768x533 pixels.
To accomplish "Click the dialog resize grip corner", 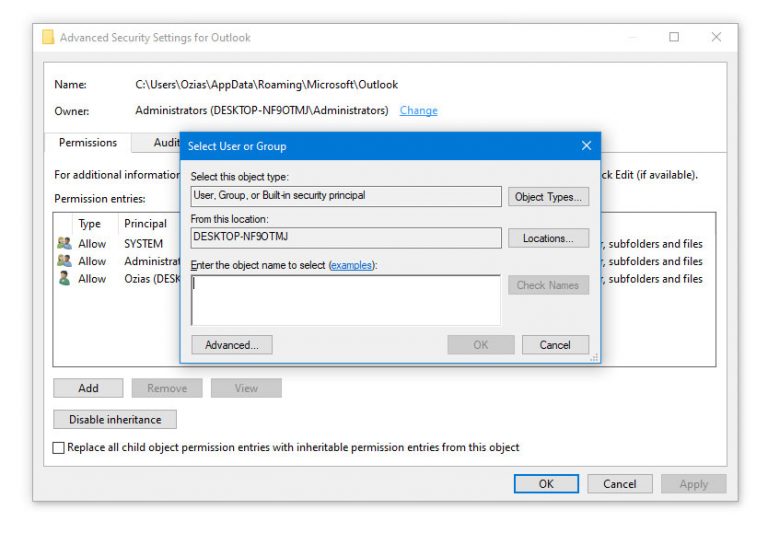I will [x=596, y=356].
